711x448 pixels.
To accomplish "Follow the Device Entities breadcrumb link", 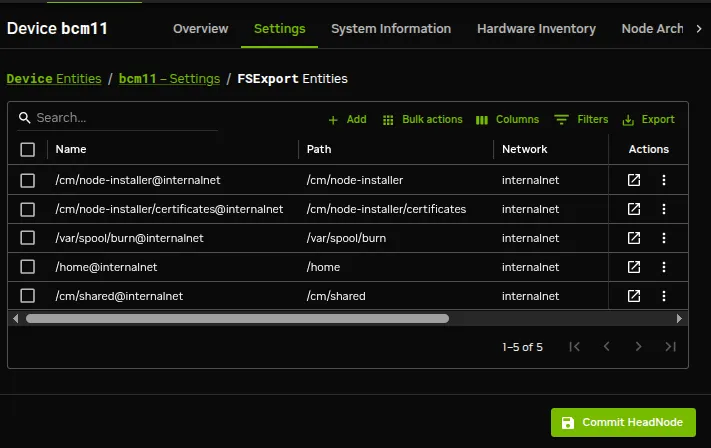I will click(x=54, y=78).
